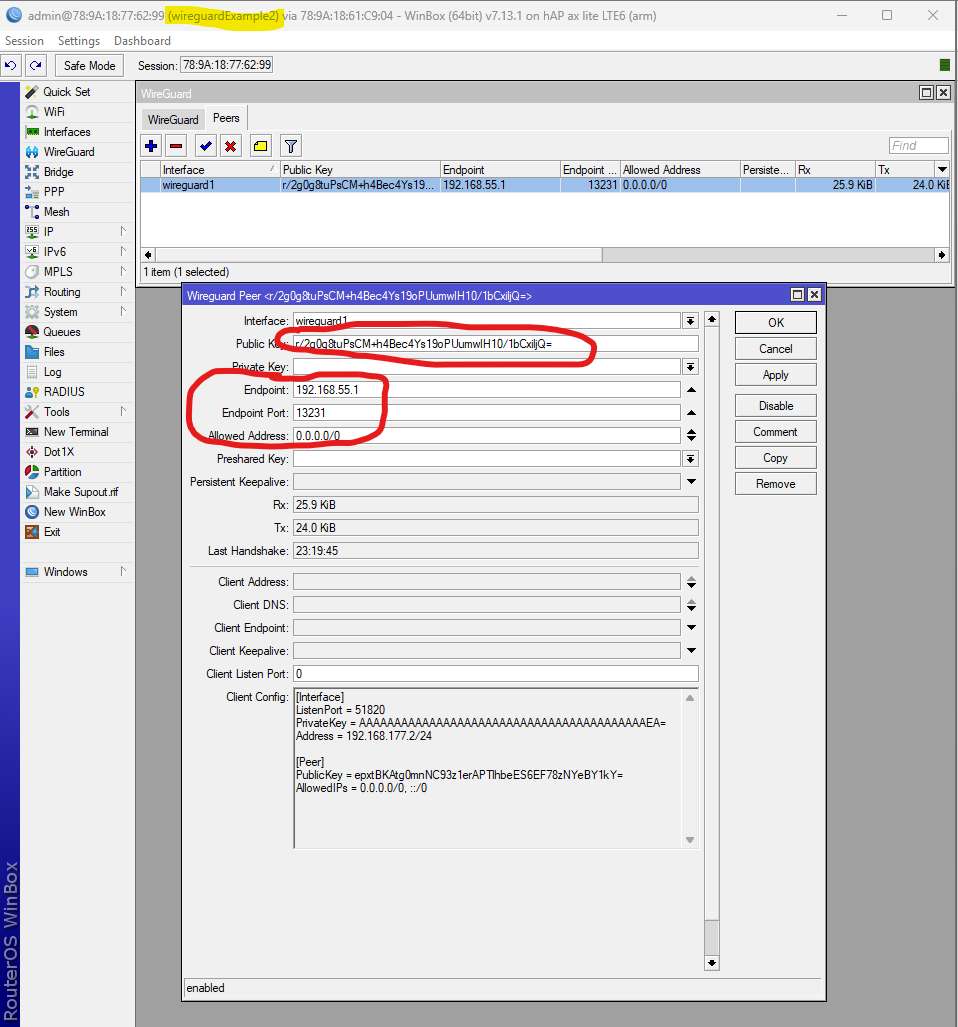This screenshot has height=1027, width=958.
Task: Toggle Safe Mode
Action: pyautogui.click(x=90, y=65)
